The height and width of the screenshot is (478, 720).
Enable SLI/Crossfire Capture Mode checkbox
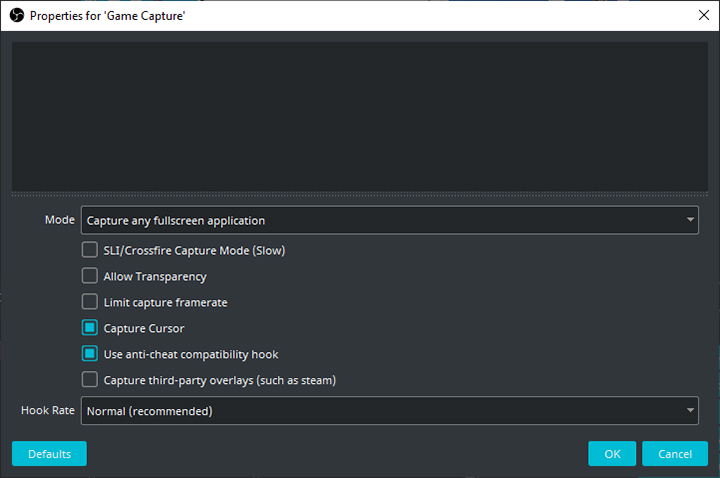pyautogui.click(x=90, y=250)
